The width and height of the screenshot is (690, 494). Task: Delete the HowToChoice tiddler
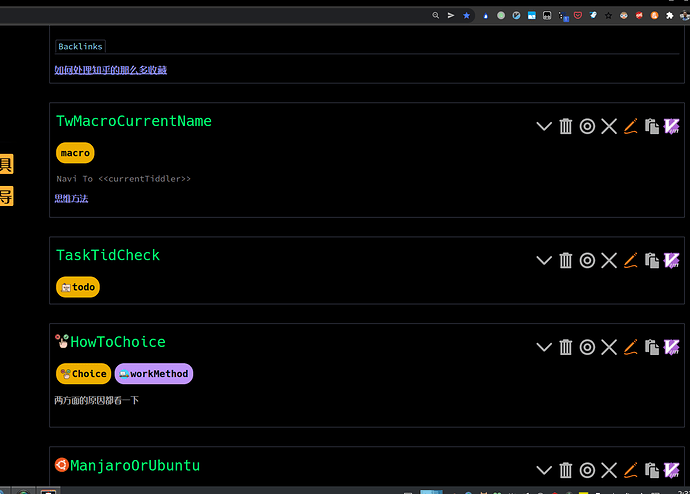(565, 347)
